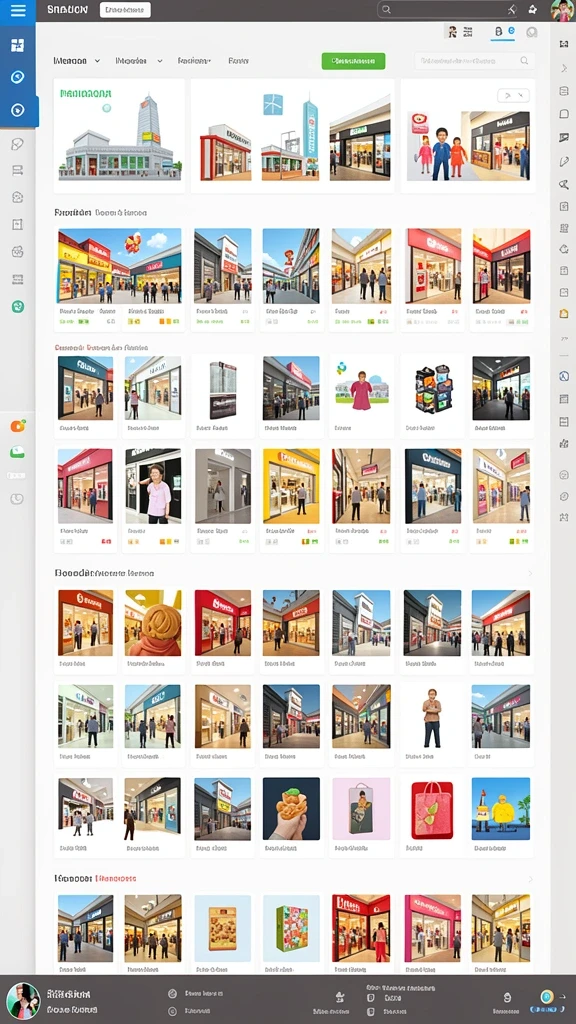Open the yellow cartoon character on blue thumbnail

[x=501, y=808]
